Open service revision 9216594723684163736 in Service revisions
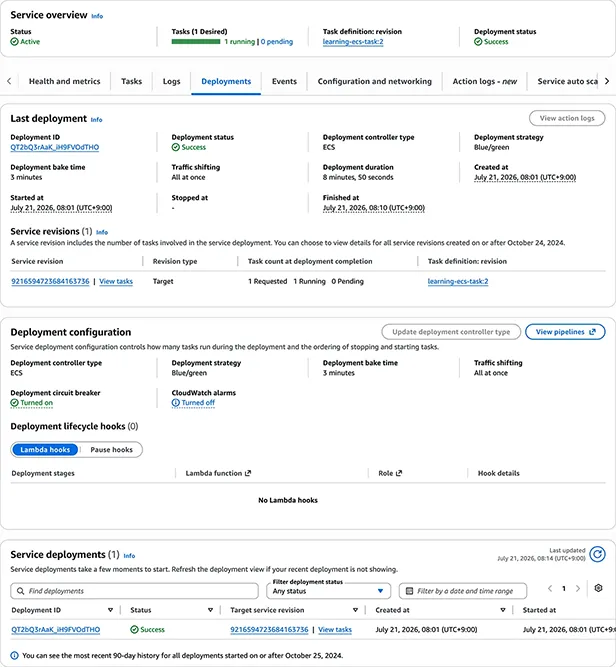616x667 pixels. [x=50, y=281]
